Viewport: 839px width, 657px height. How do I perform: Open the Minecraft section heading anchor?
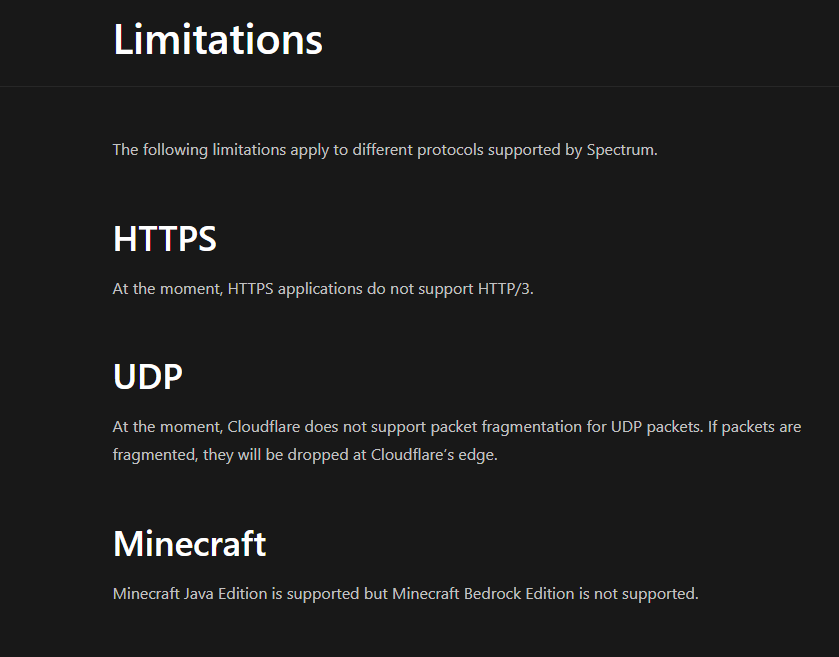pos(189,544)
